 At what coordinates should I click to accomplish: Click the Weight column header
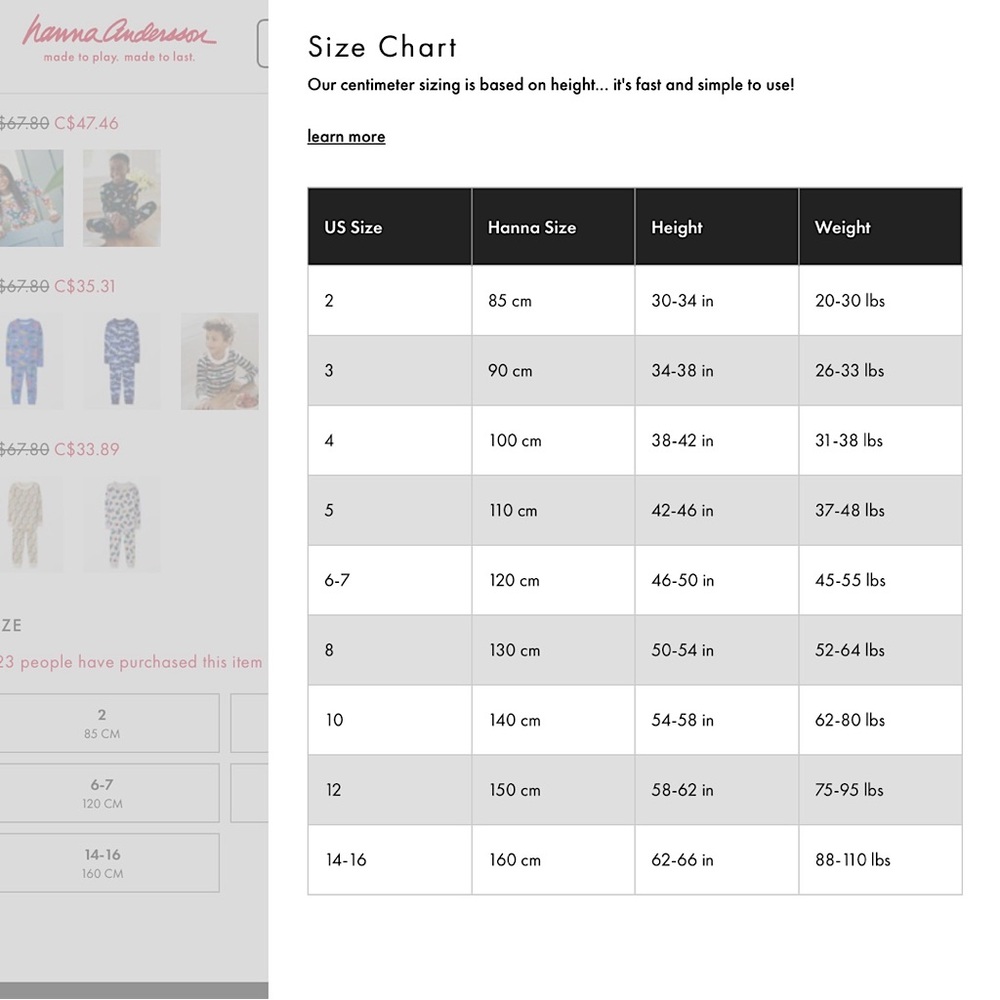coord(881,226)
